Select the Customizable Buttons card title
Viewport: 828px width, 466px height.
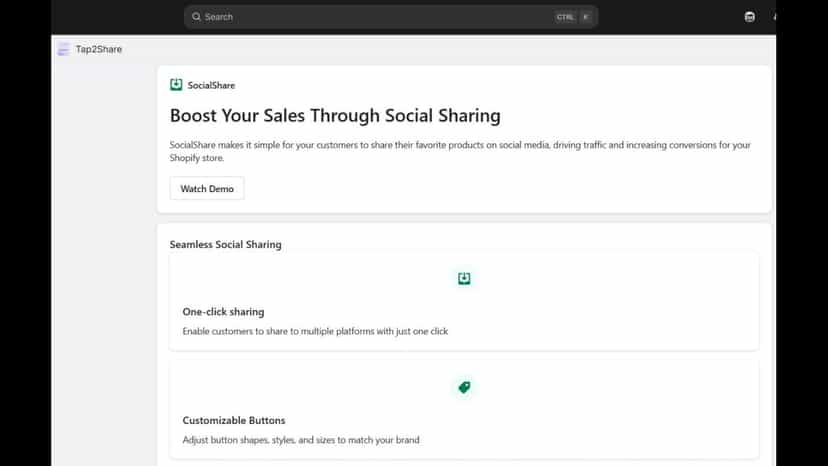tap(234, 421)
